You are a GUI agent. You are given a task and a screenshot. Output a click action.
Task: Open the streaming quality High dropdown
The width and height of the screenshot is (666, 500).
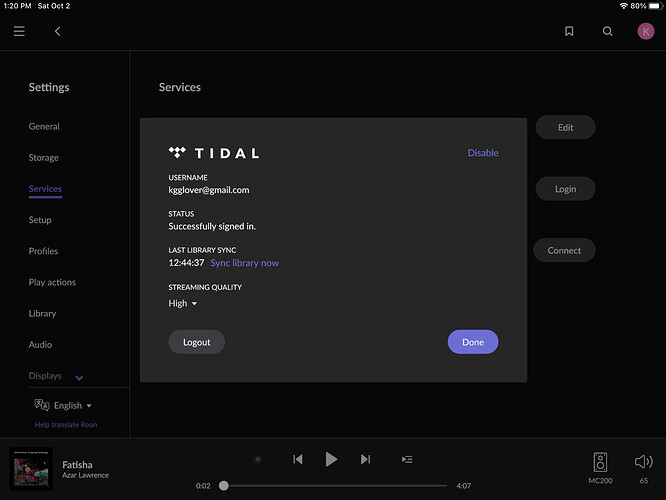tap(183, 303)
